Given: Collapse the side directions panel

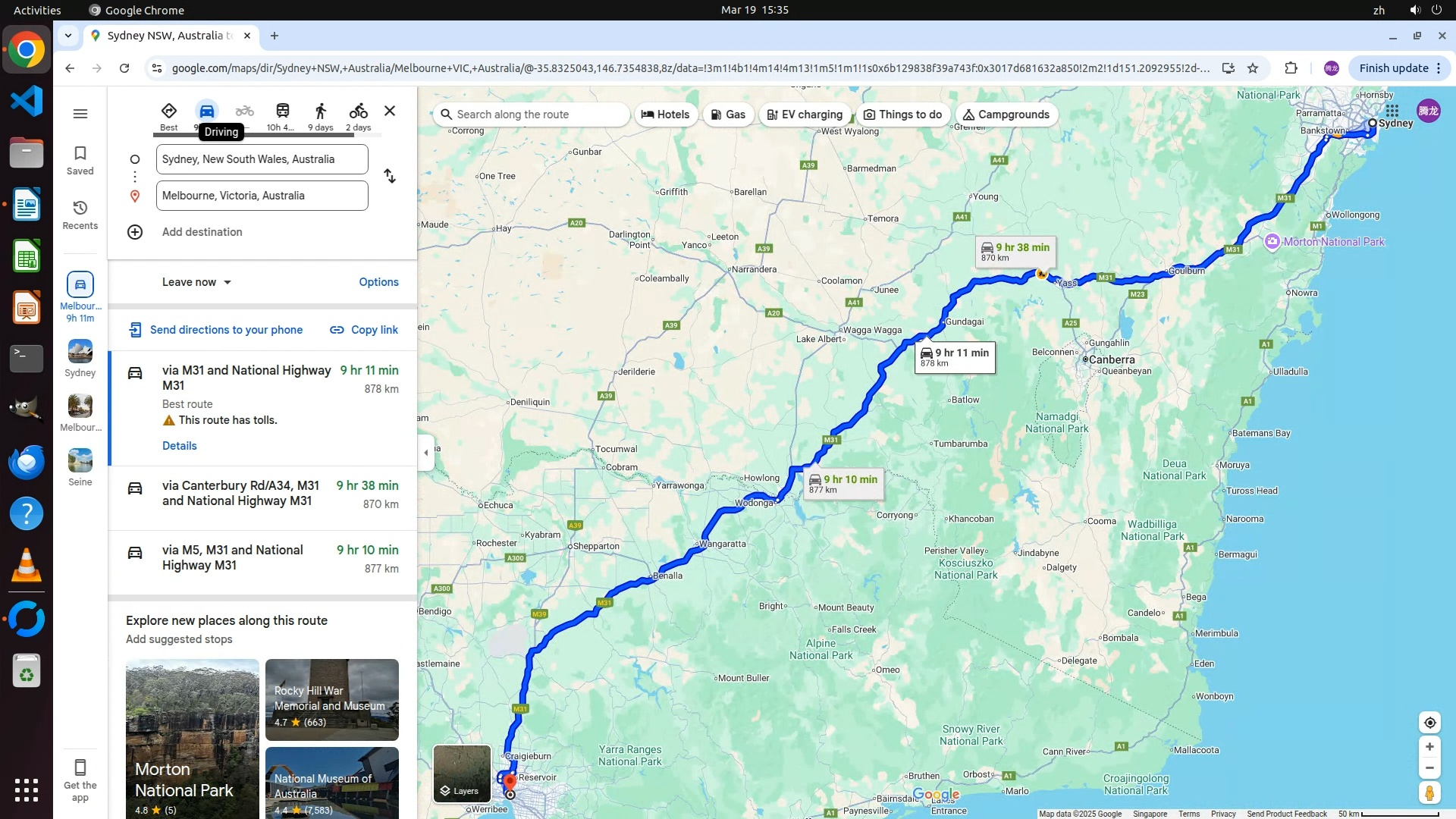Looking at the screenshot, I should click(x=425, y=453).
